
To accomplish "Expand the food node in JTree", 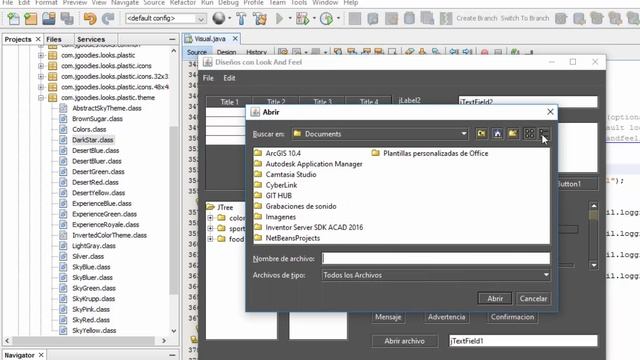I will (210, 239).
